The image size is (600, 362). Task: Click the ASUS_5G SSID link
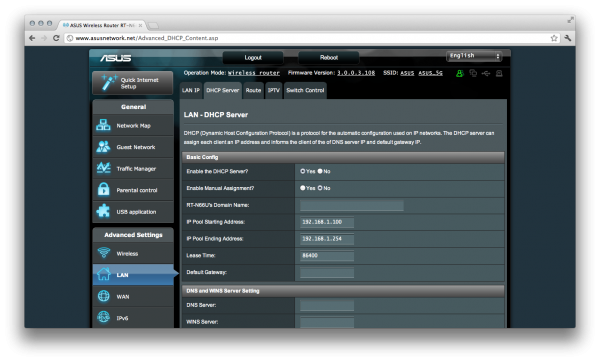click(x=430, y=73)
